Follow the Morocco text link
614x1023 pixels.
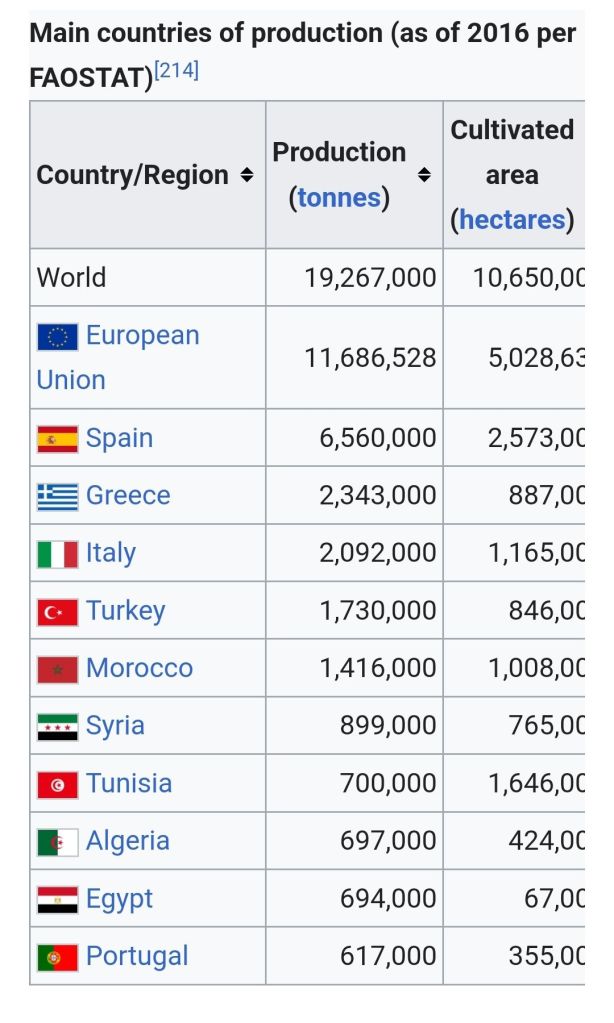[x=139, y=668]
